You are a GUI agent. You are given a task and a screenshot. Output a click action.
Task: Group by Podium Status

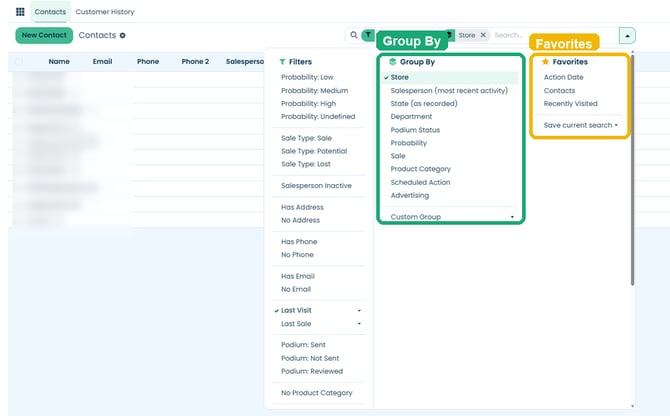(415, 130)
